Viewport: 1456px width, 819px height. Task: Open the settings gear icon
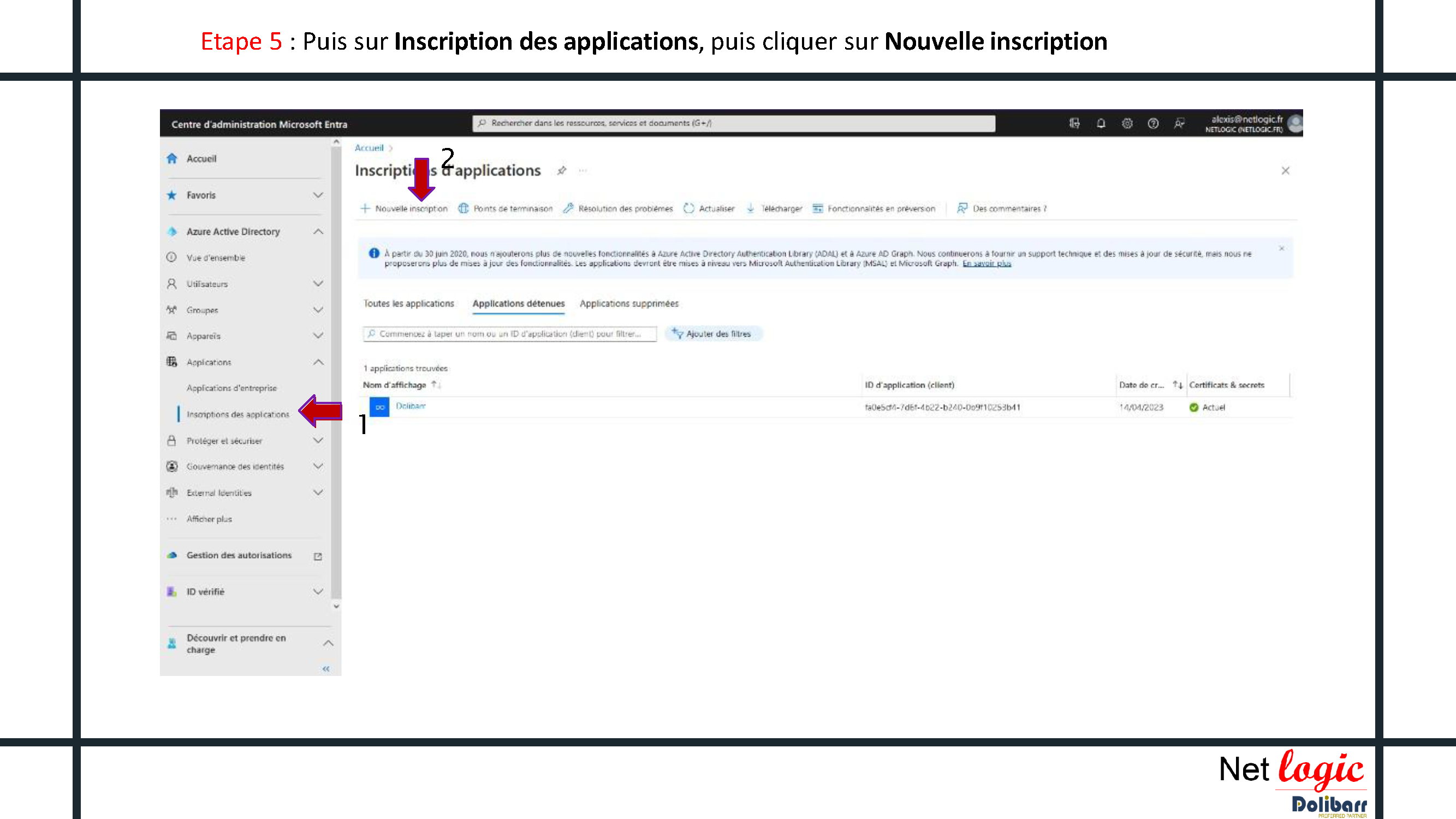[x=1127, y=123]
